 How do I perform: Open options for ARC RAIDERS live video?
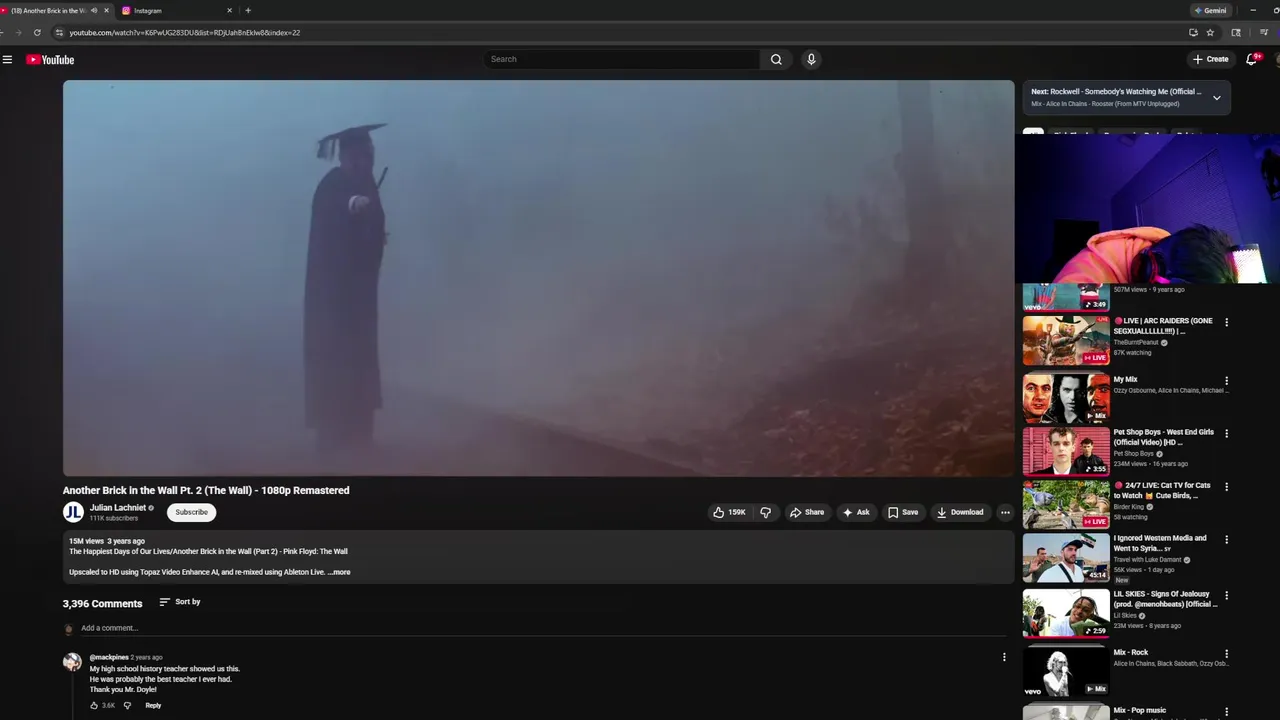[x=1227, y=322]
